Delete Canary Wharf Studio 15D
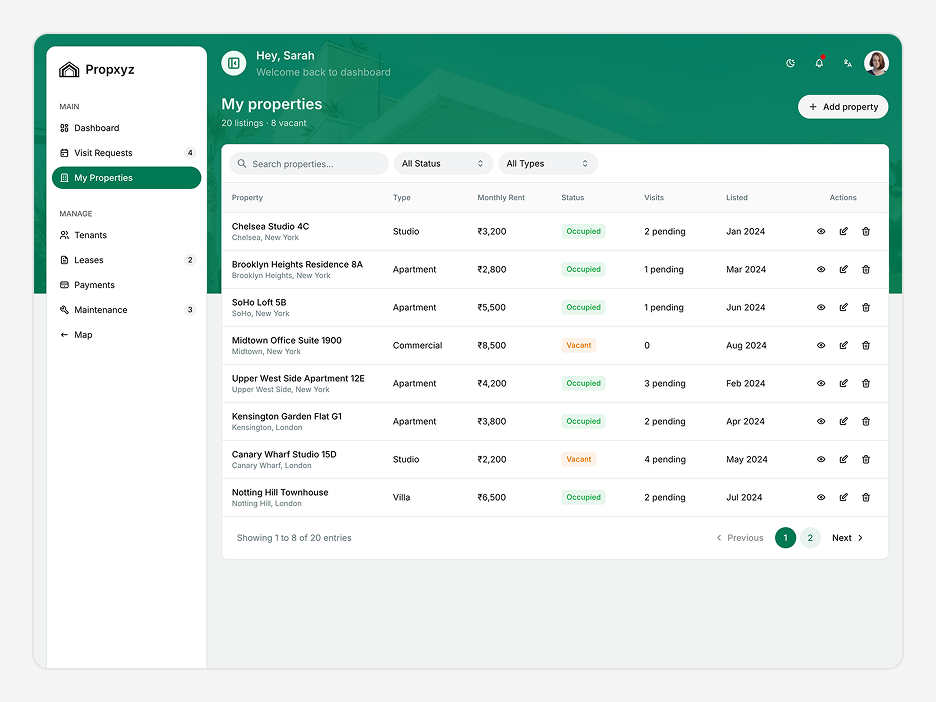Viewport: 936px width, 702px height. click(x=866, y=459)
